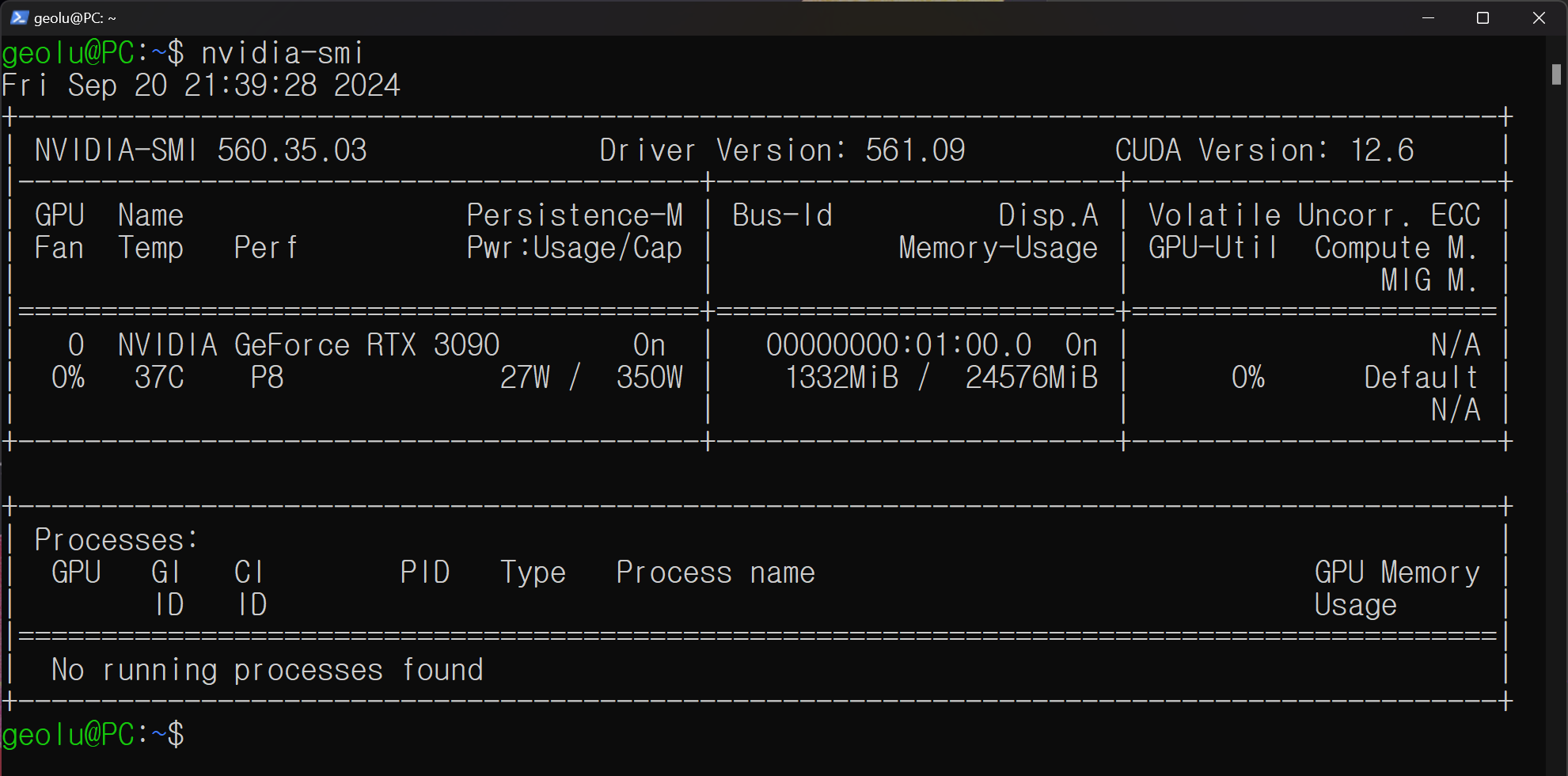Image resolution: width=1568 pixels, height=776 pixels.
Task: Click the 'Memory-Usage' column header
Action: 998,249
